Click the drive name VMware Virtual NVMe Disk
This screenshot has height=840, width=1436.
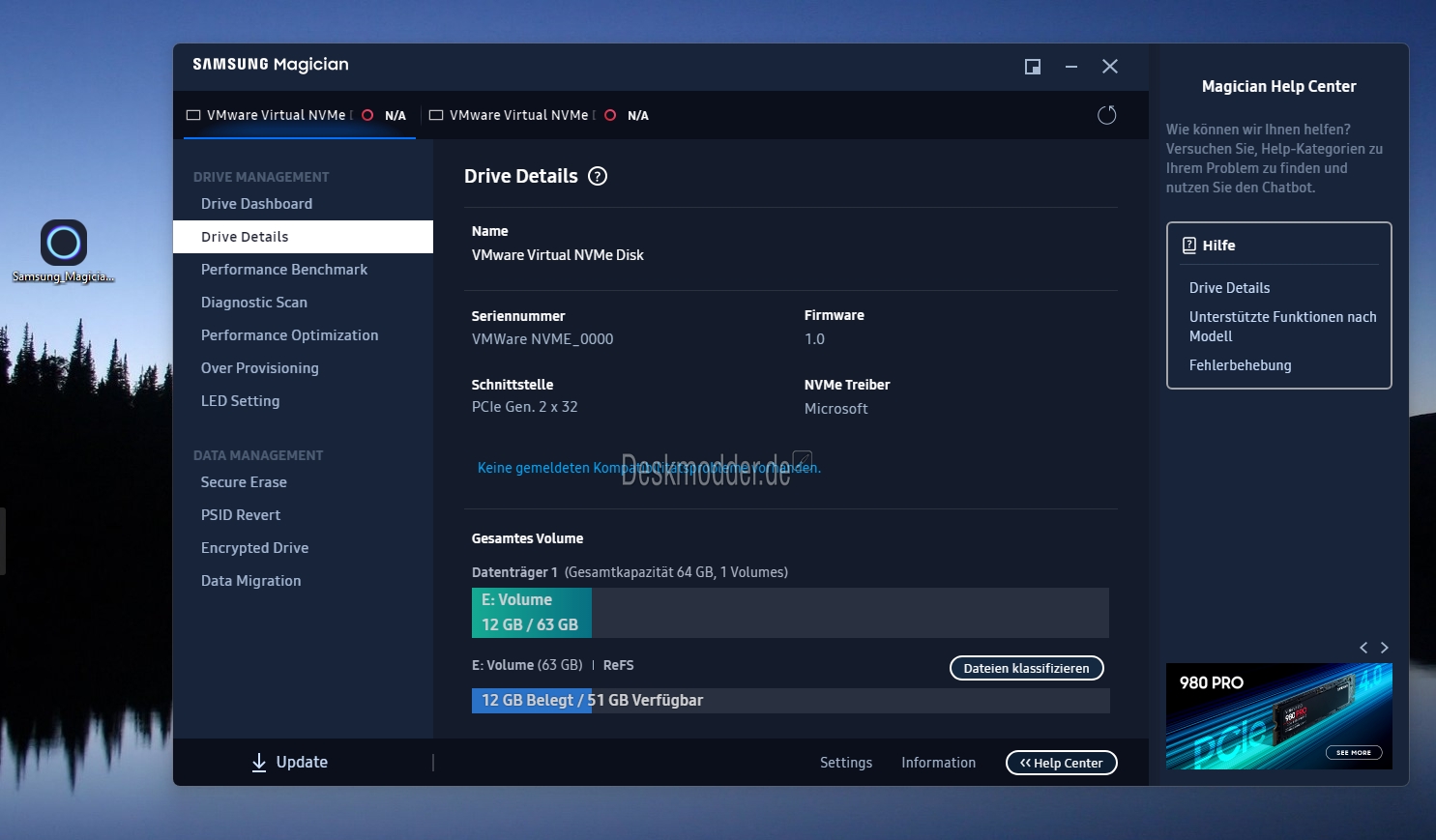[558, 255]
